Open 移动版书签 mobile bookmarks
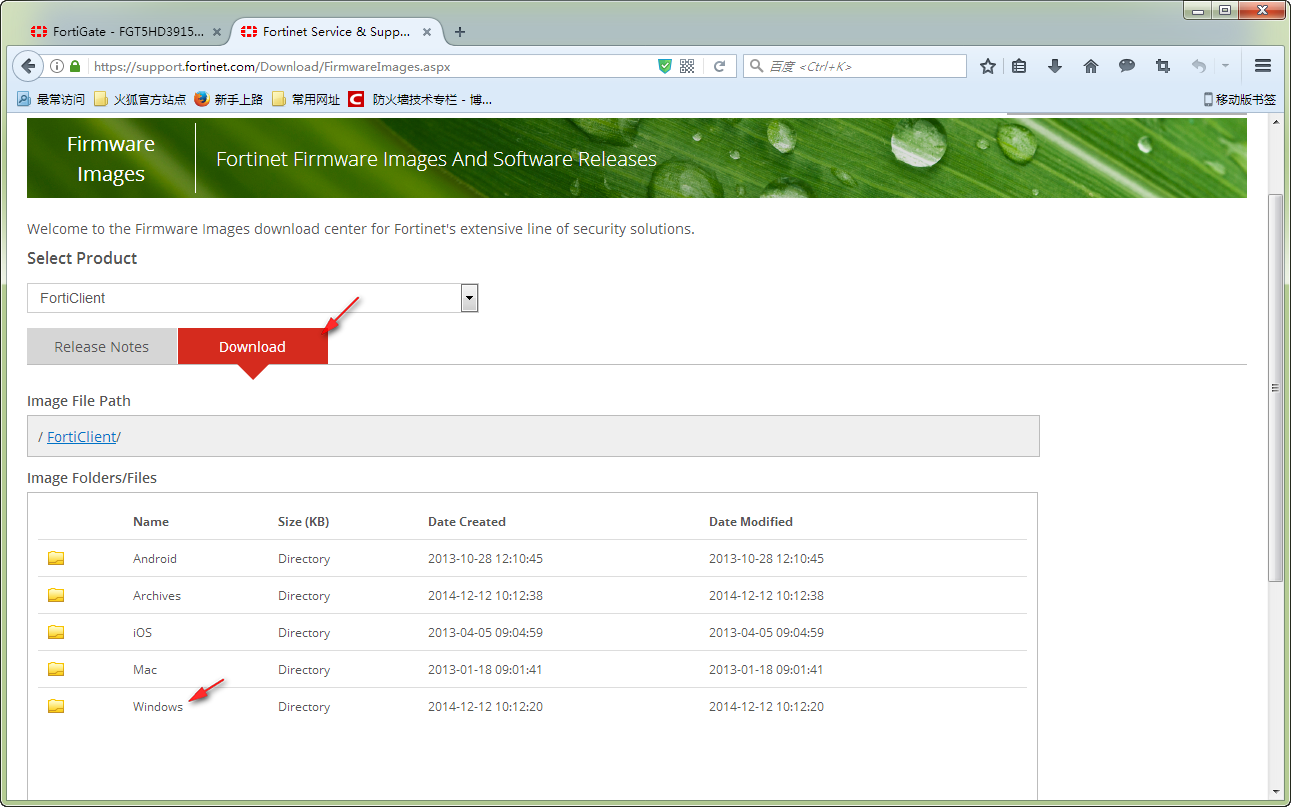Image resolution: width=1291 pixels, height=807 pixels. [1239, 99]
